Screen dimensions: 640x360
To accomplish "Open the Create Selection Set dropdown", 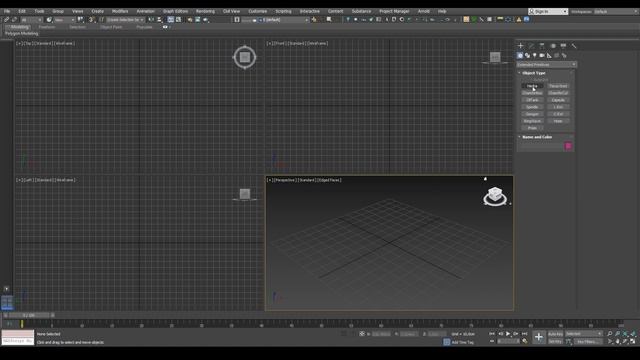I will click(x=125, y=20).
